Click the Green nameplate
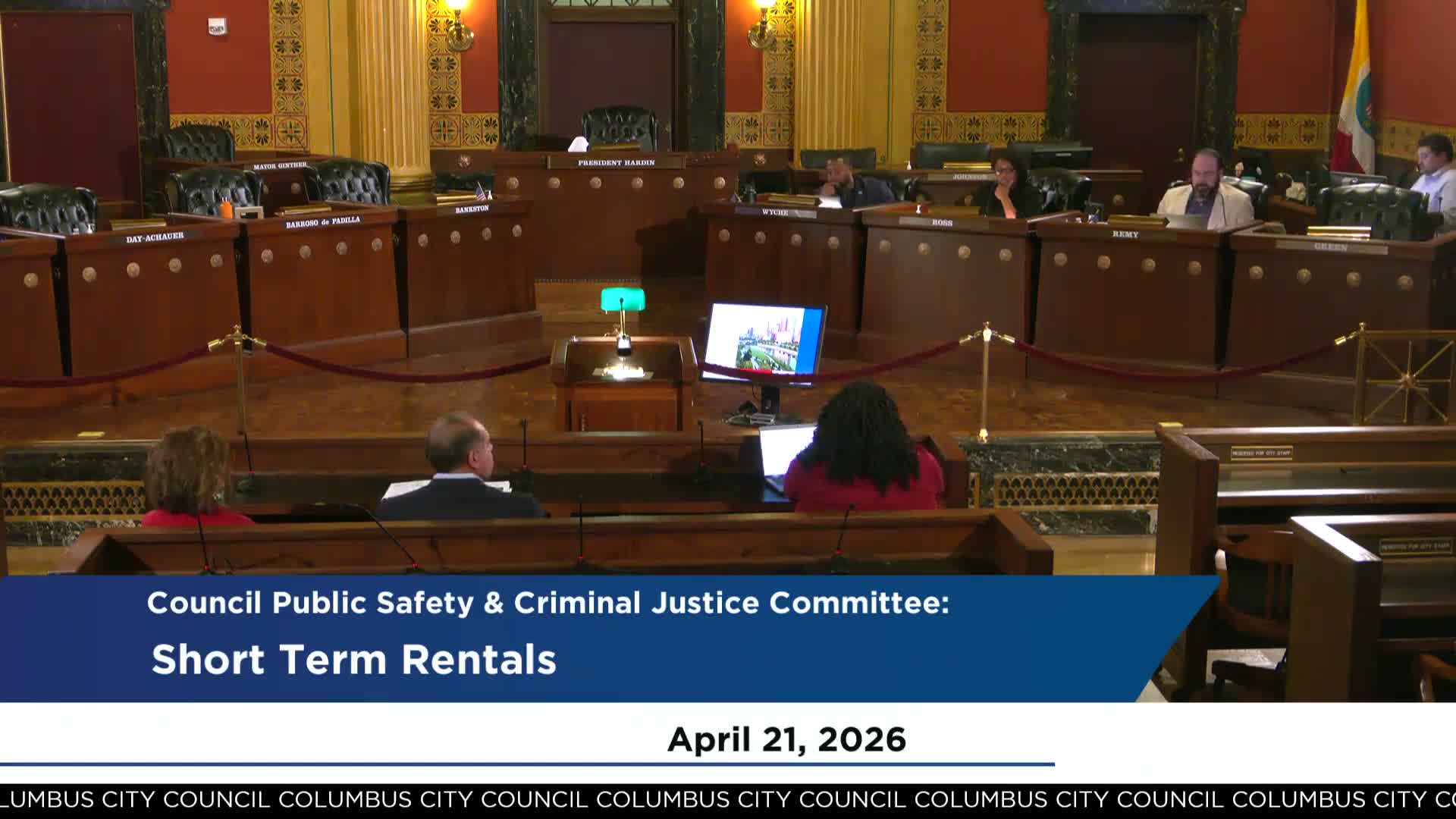1456x819 pixels. coord(1330,247)
